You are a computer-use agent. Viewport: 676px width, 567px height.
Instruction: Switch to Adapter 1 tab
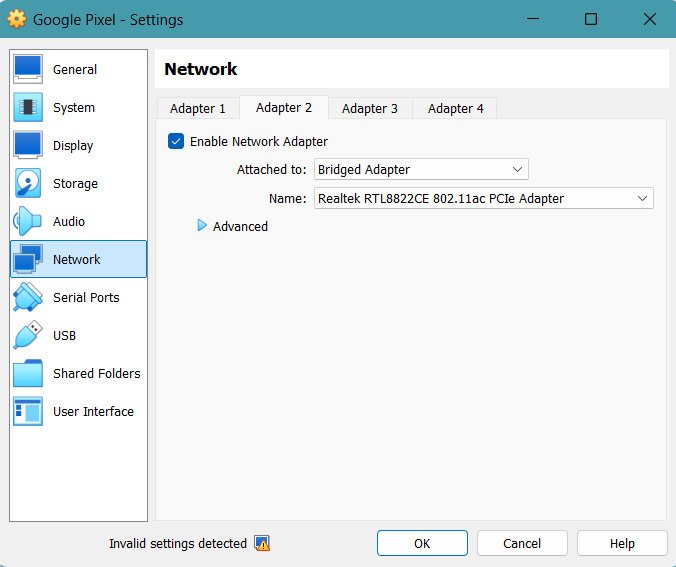(x=198, y=108)
